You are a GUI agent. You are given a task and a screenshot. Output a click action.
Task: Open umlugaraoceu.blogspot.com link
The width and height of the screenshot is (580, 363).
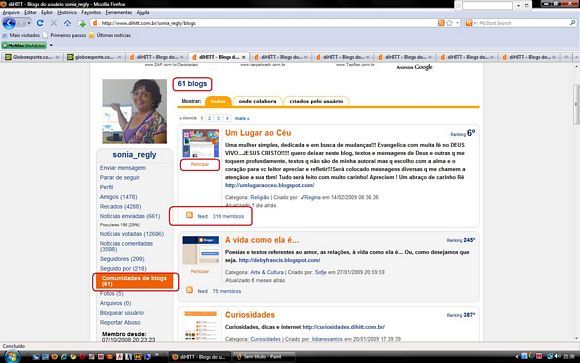(269, 185)
